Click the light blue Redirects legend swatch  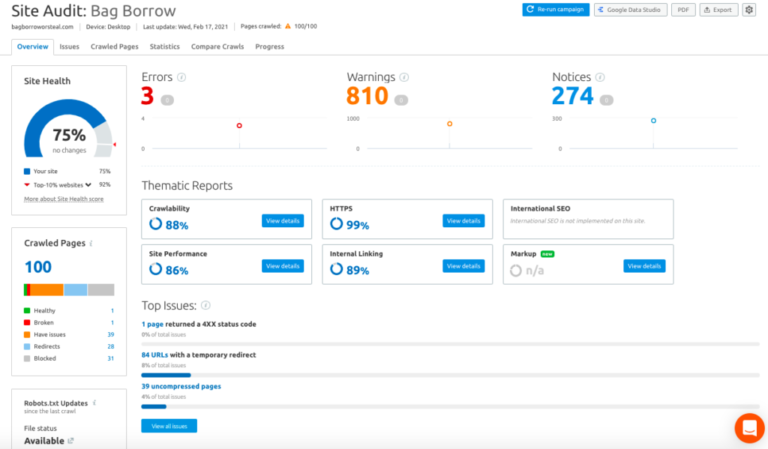point(27,346)
